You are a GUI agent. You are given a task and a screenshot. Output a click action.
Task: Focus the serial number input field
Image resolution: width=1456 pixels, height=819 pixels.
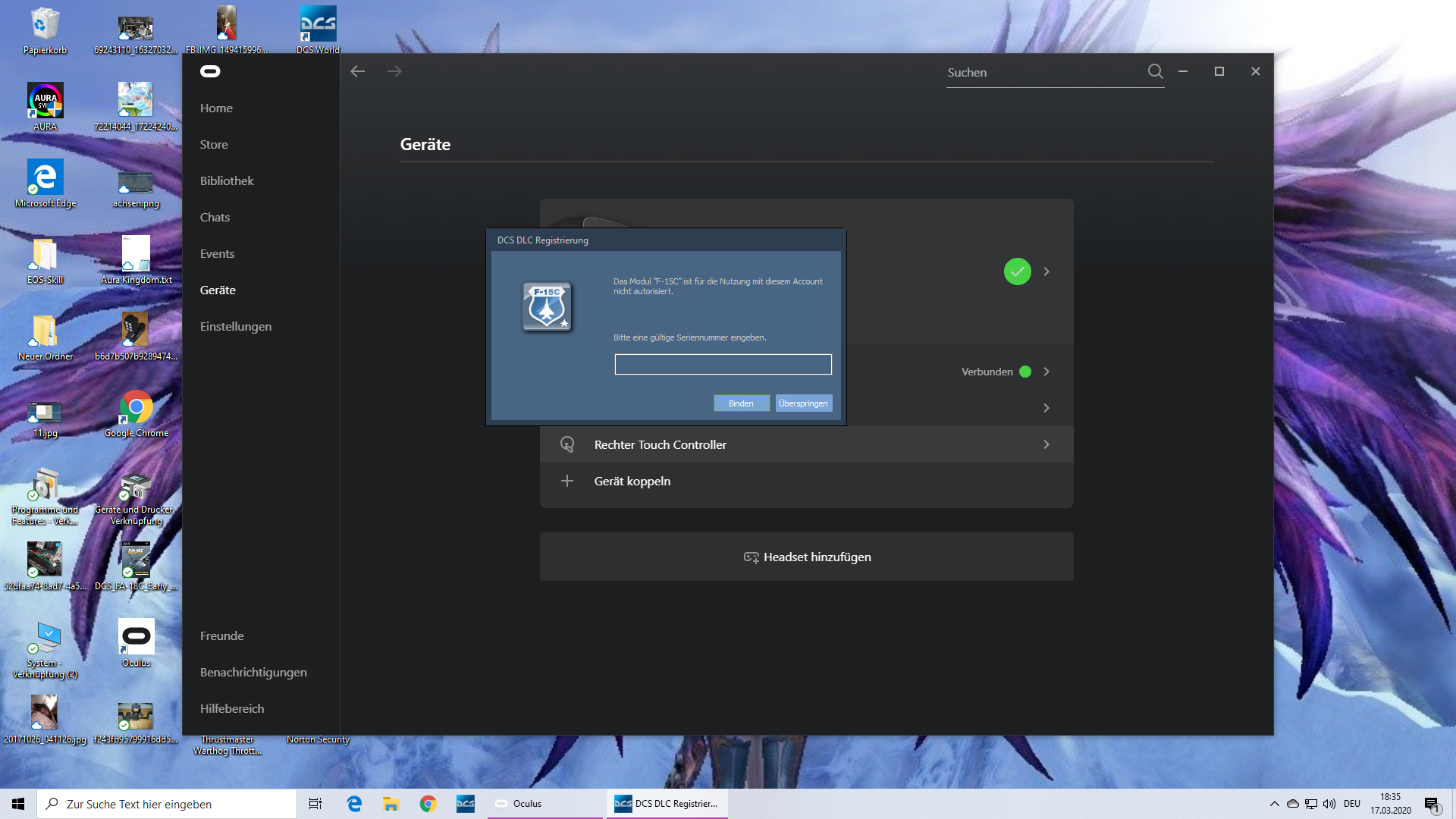click(723, 365)
